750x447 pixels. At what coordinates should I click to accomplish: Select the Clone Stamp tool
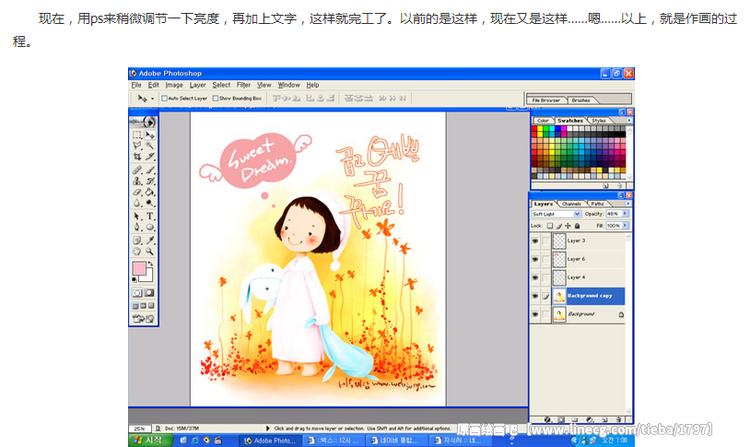[137, 181]
